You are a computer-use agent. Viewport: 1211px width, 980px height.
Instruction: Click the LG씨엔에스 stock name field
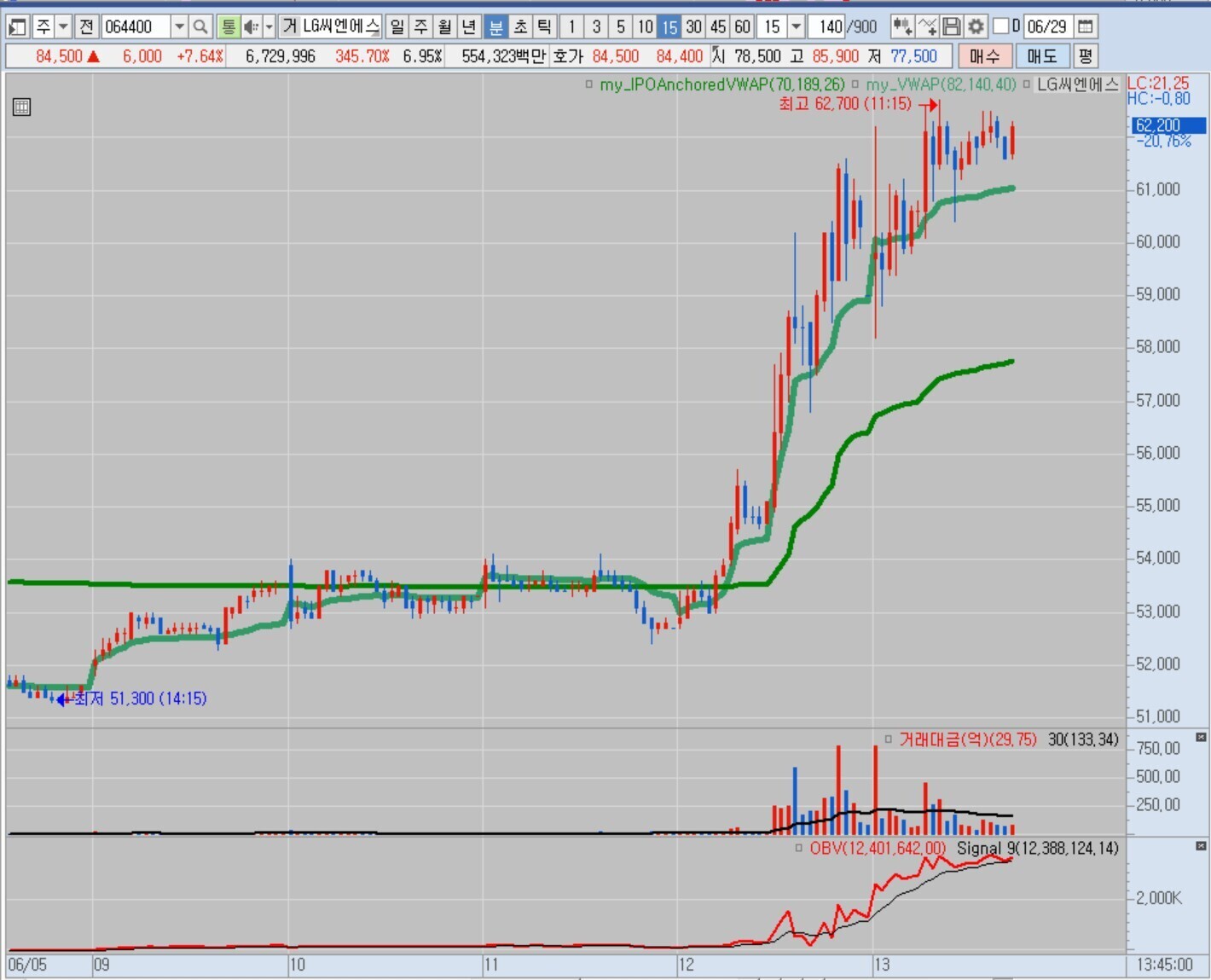(341, 27)
